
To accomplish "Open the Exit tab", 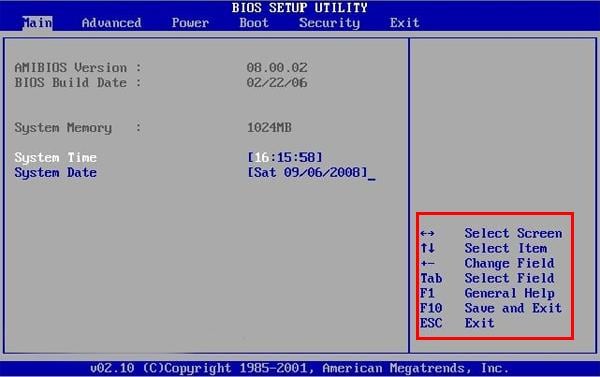I will [x=404, y=23].
